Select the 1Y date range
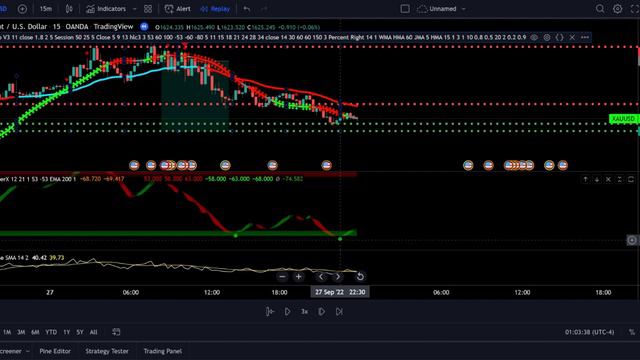640x360 pixels. [x=67, y=332]
